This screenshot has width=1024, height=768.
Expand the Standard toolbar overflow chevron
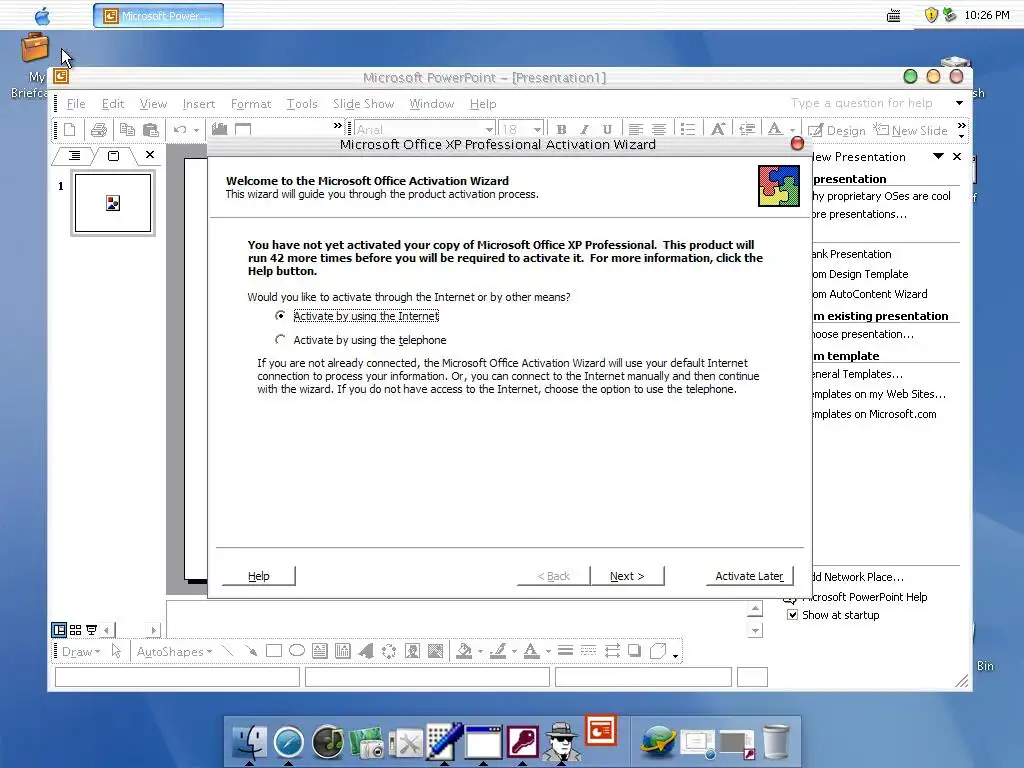[338, 125]
